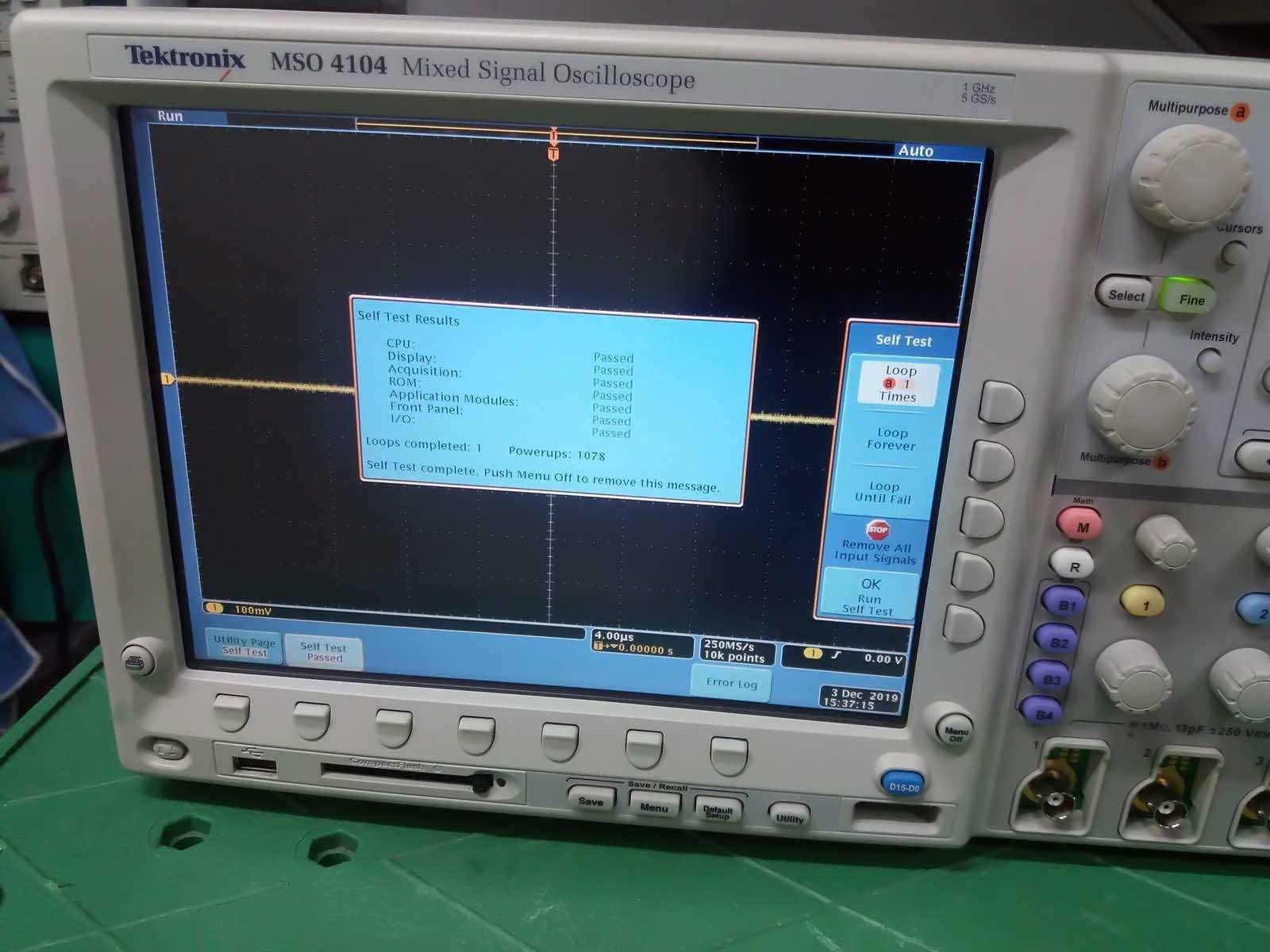
Task: Click the Multipurpose b knob
Action: click(1141, 405)
